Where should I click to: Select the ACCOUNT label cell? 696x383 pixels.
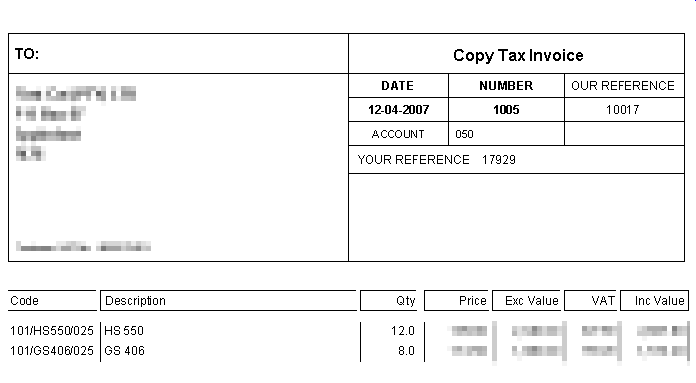[398, 134]
